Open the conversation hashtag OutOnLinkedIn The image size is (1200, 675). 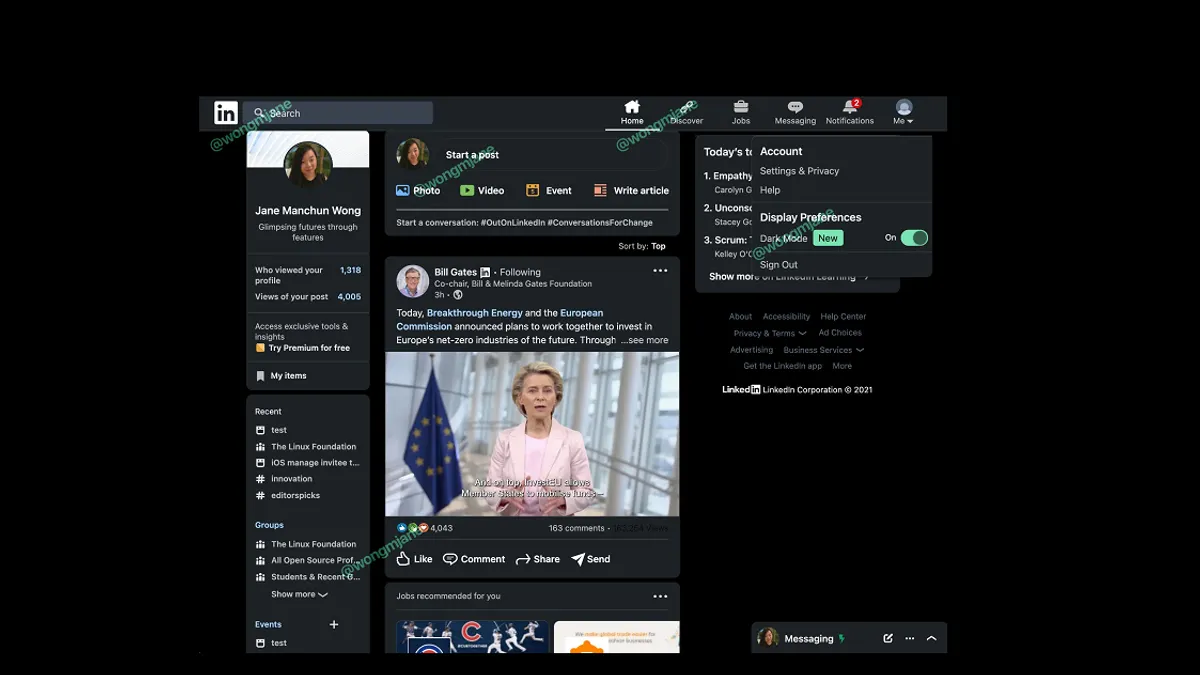(513, 223)
